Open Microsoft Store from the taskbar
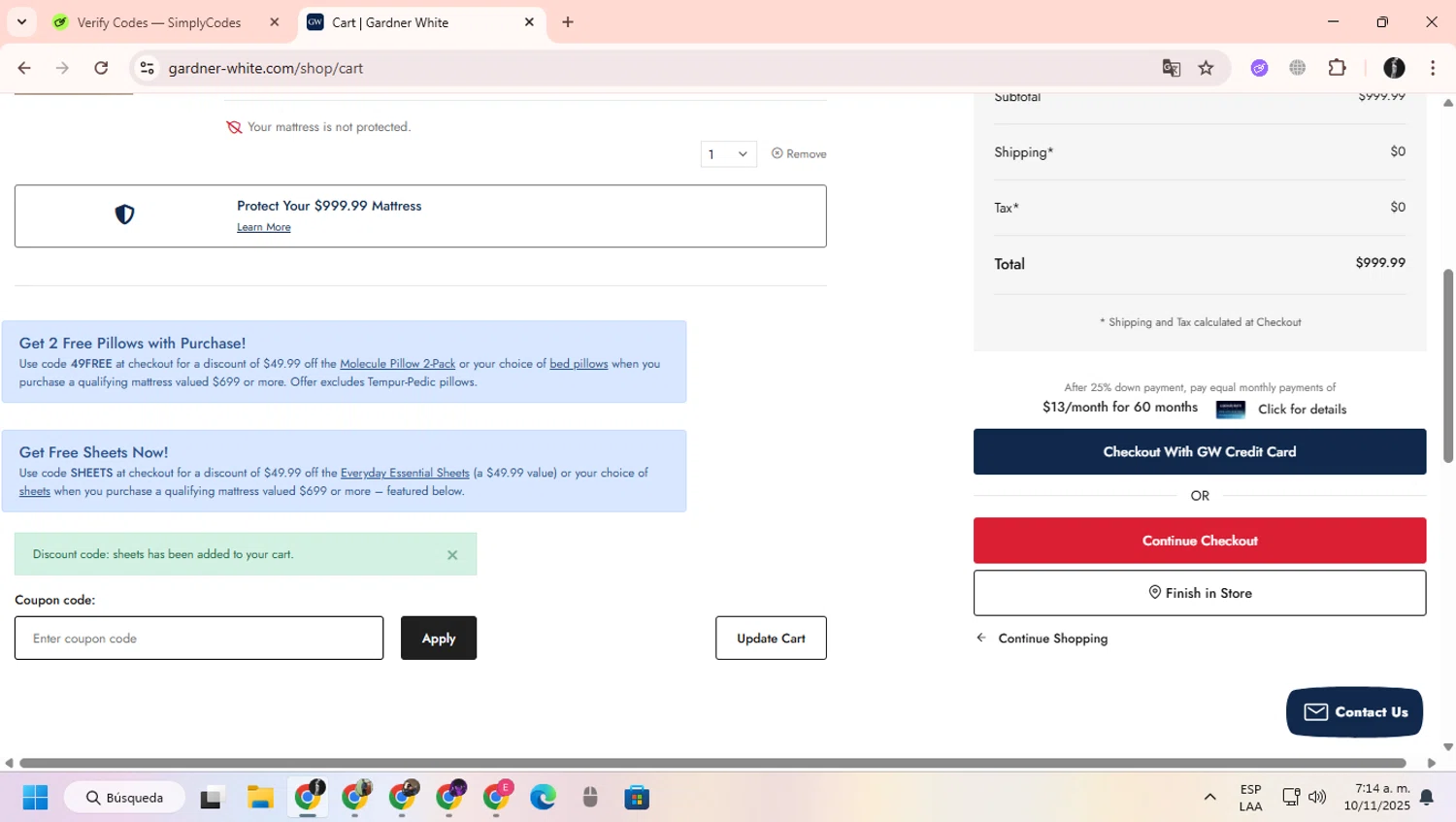 (x=637, y=798)
